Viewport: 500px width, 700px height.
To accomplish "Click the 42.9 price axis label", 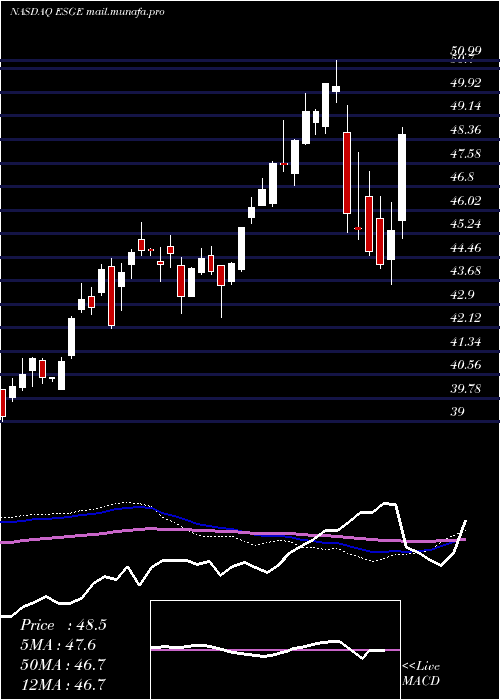I will point(462,295).
